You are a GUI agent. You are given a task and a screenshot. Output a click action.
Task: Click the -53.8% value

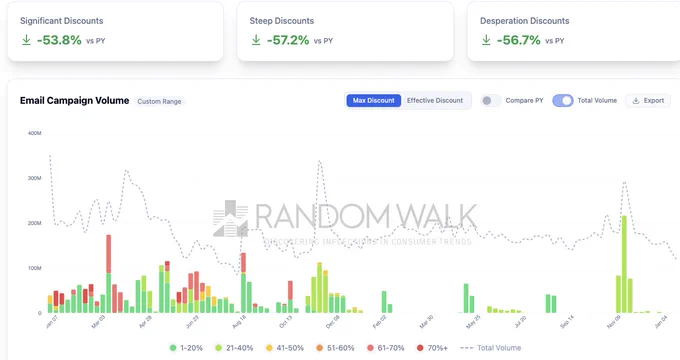pyautogui.click(x=59, y=40)
